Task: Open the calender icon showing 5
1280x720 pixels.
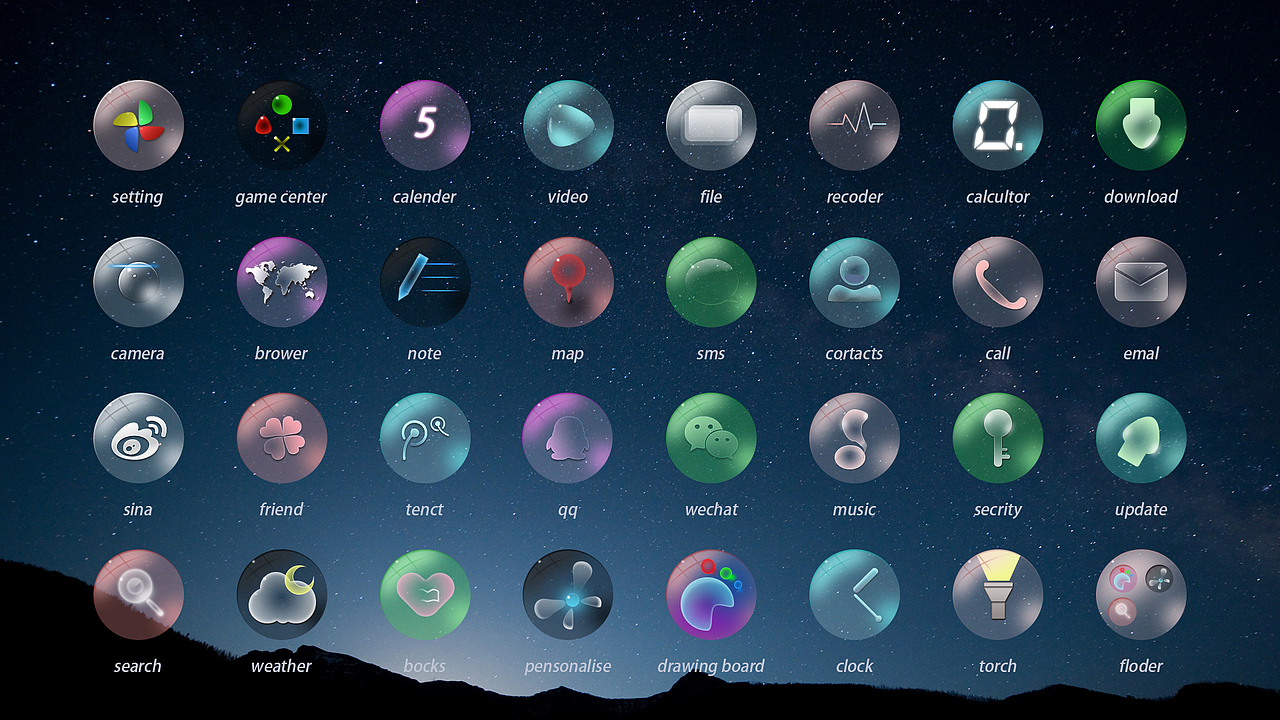Action: point(425,125)
